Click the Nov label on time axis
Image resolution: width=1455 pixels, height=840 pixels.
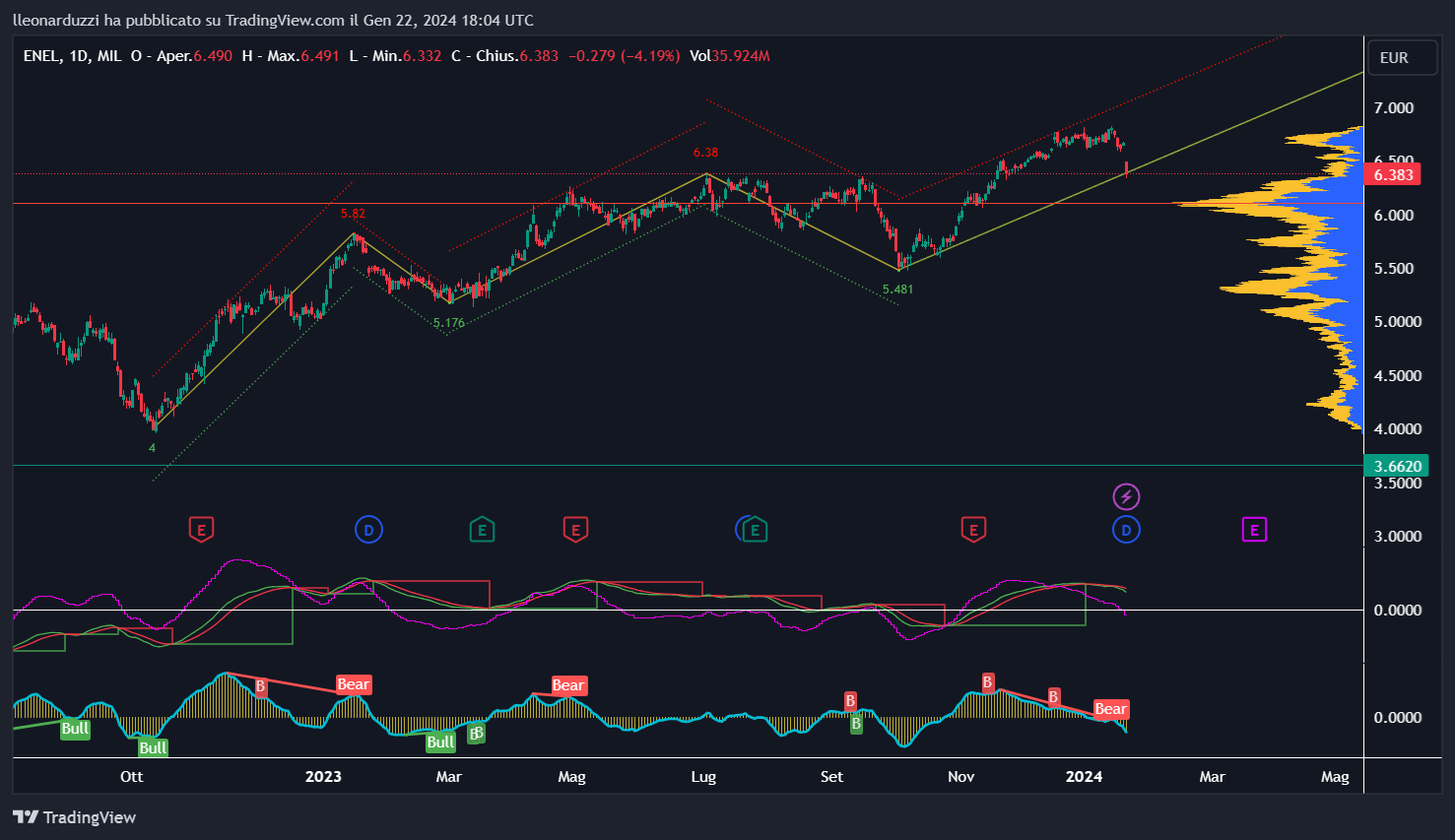960,777
